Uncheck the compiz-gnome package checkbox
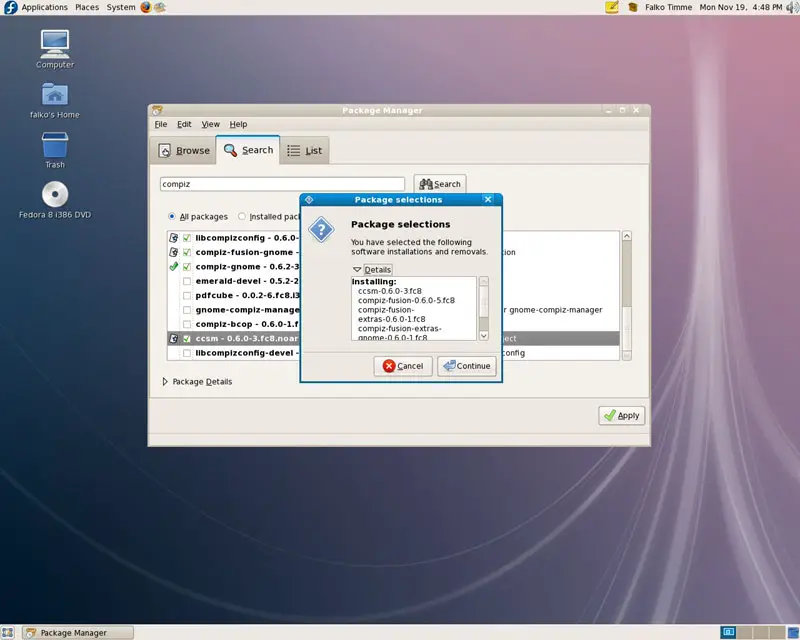 coord(187,266)
